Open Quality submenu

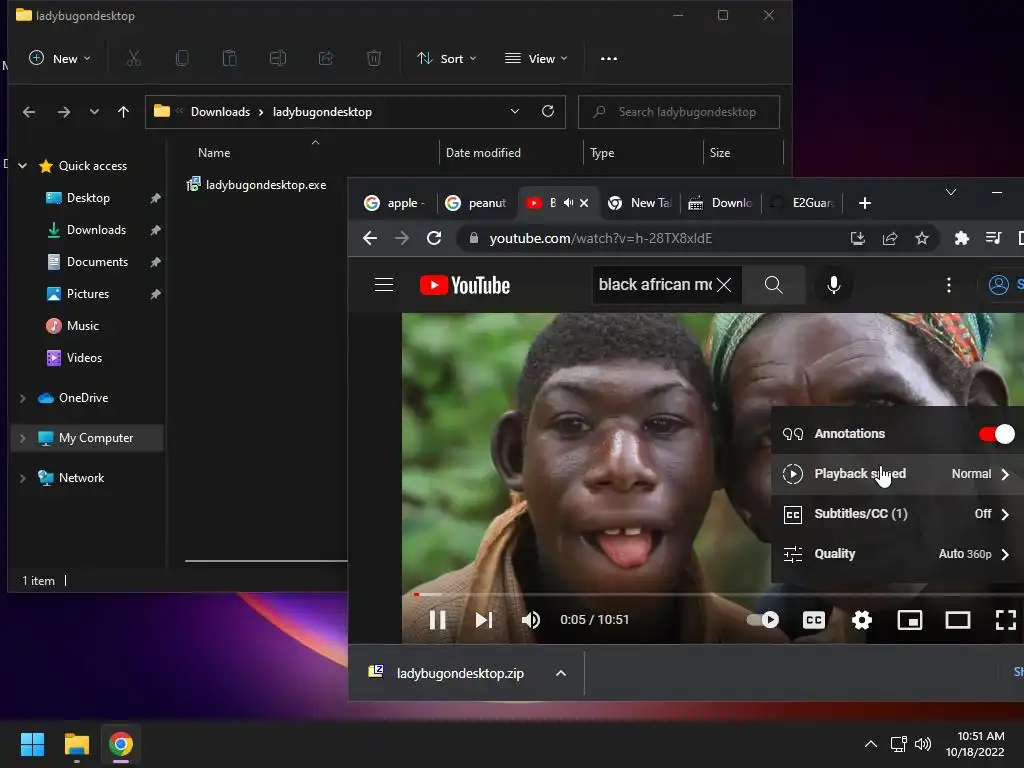pos(897,554)
